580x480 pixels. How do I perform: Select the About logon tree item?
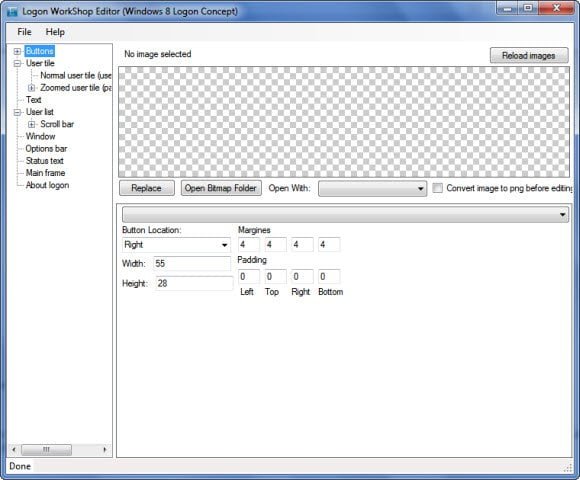(x=47, y=185)
